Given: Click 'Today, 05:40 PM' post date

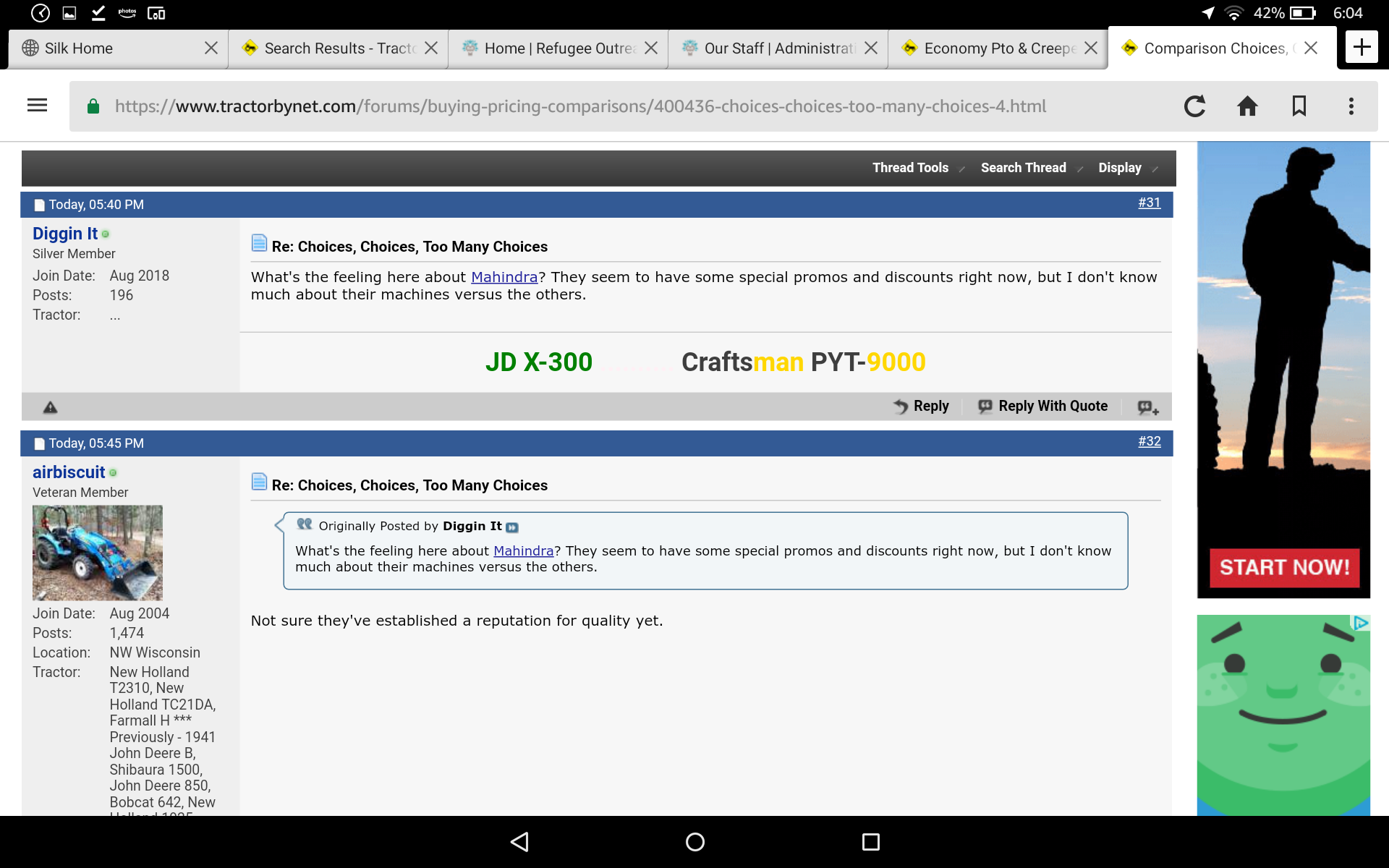Looking at the screenshot, I should click(x=96, y=205).
